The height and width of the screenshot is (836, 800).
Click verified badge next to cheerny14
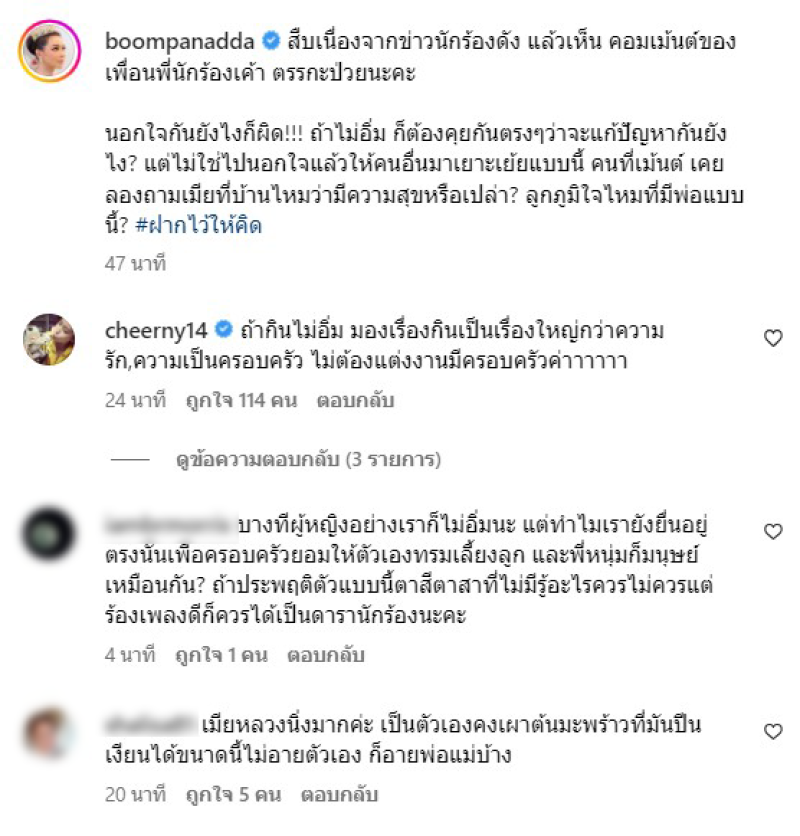pos(223,329)
